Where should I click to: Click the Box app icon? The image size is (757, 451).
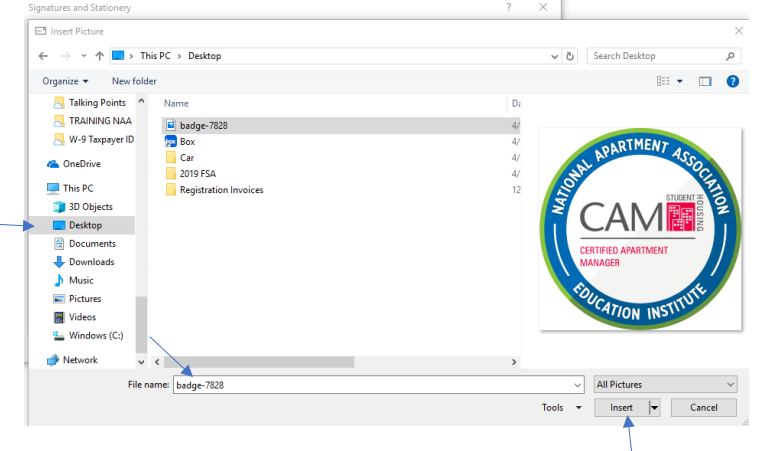pos(170,141)
